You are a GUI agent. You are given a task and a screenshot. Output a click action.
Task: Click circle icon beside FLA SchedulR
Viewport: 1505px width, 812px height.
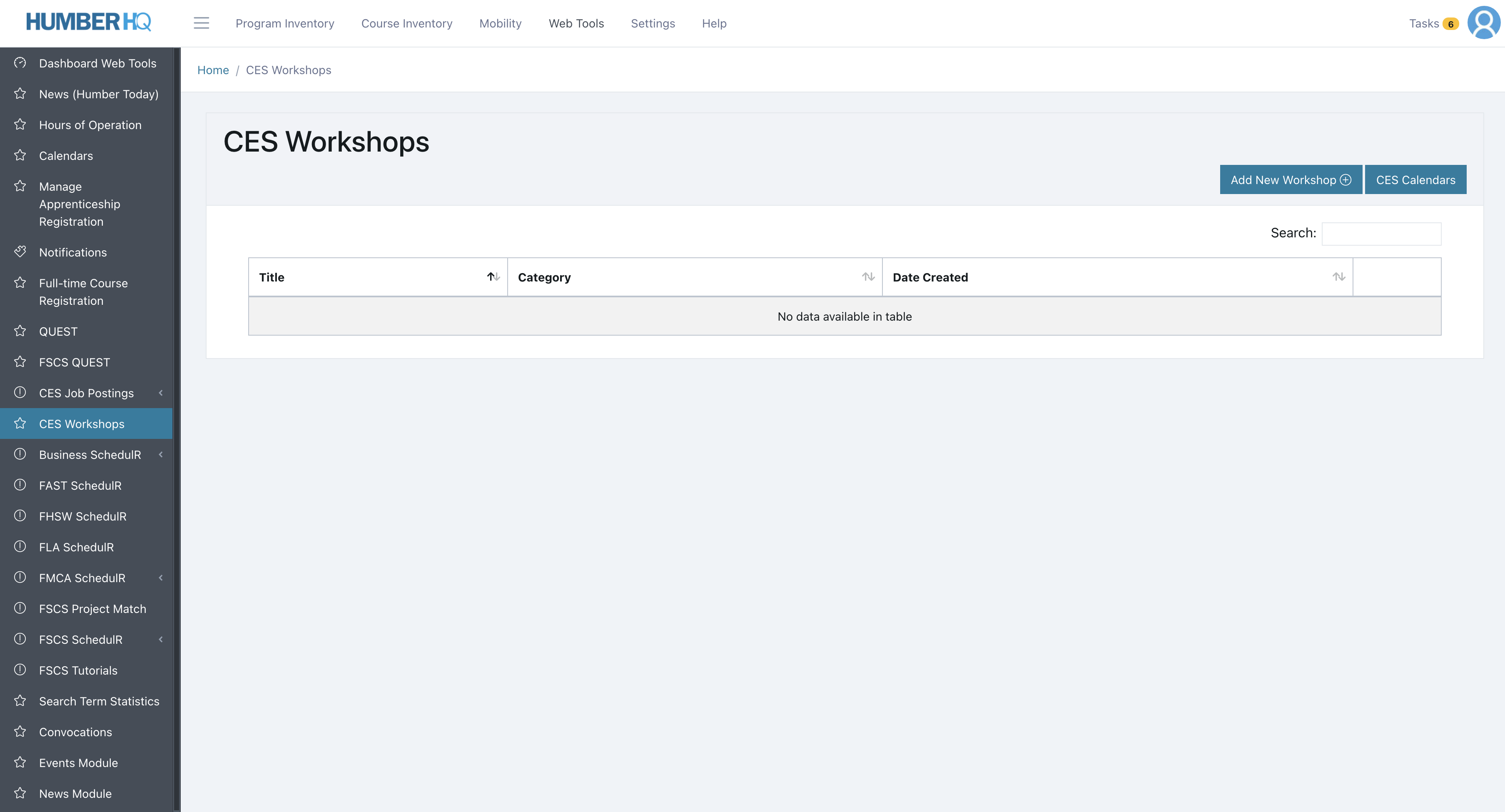click(20, 547)
